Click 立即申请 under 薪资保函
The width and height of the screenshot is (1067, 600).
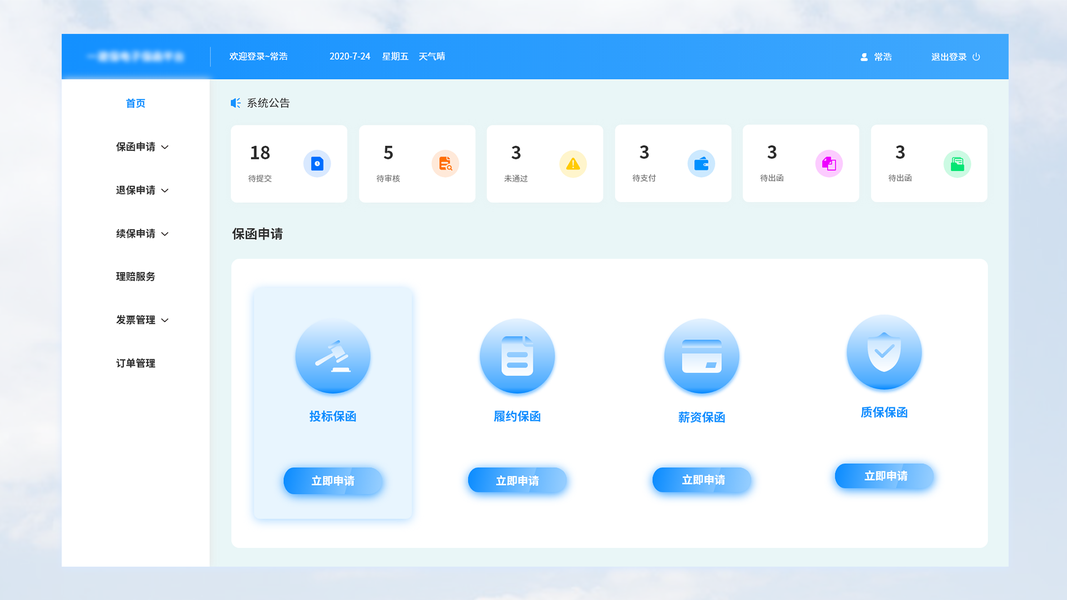click(702, 480)
